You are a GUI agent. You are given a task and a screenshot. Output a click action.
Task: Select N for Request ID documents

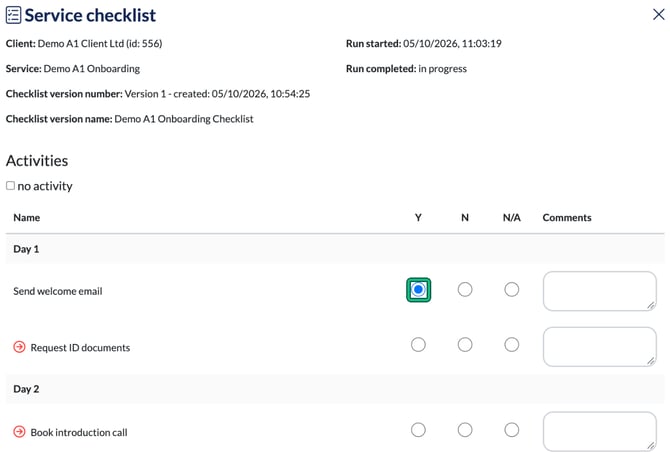(x=465, y=345)
